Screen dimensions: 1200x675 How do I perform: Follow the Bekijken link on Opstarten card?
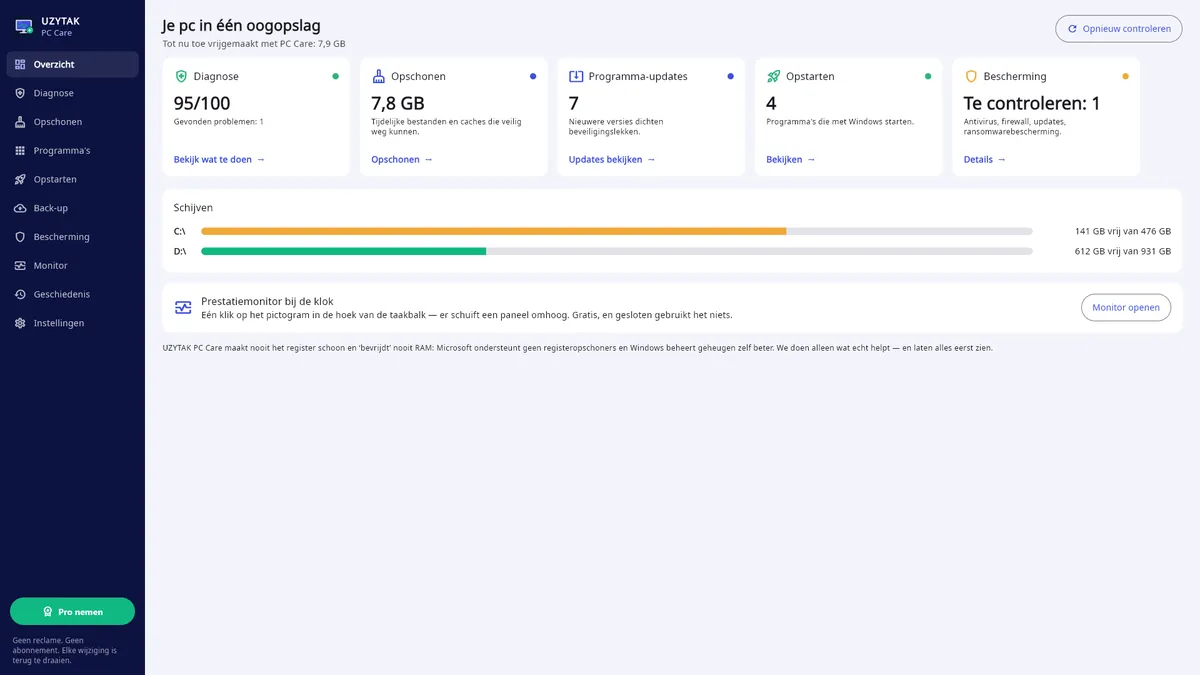[791, 159]
